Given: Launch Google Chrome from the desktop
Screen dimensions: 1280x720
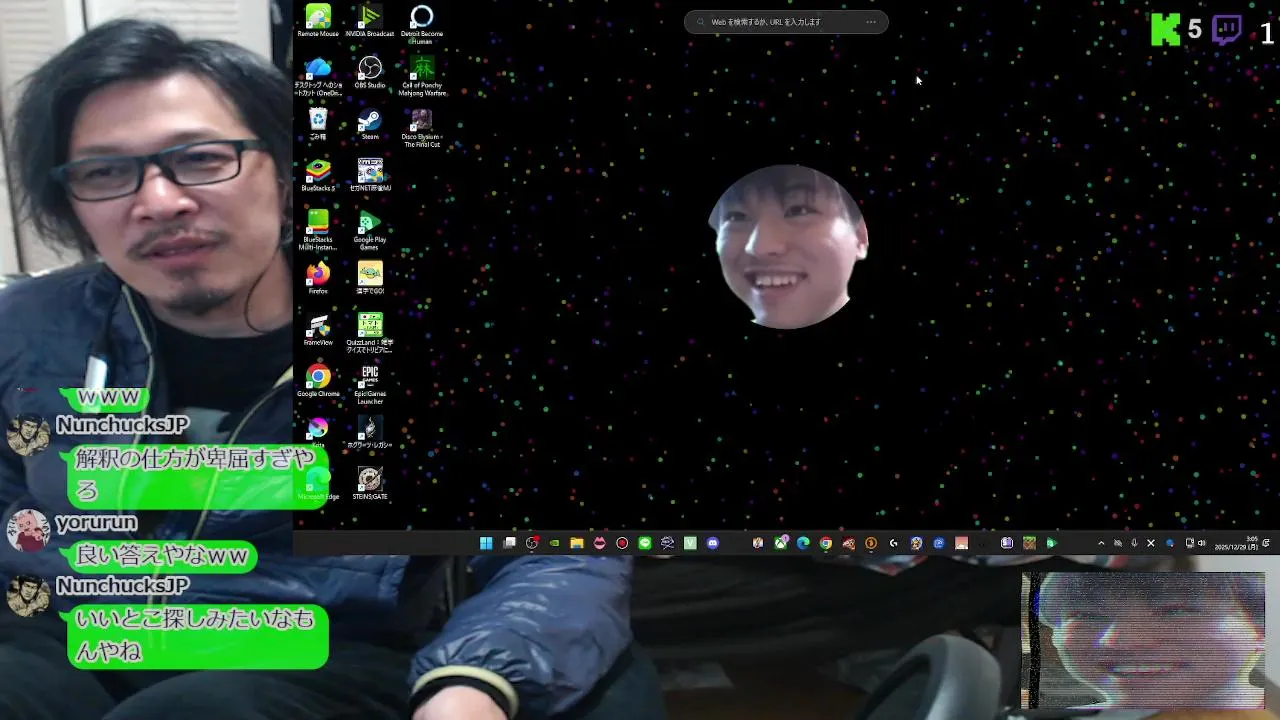Looking at the screenshot, I should coord(318,381).
